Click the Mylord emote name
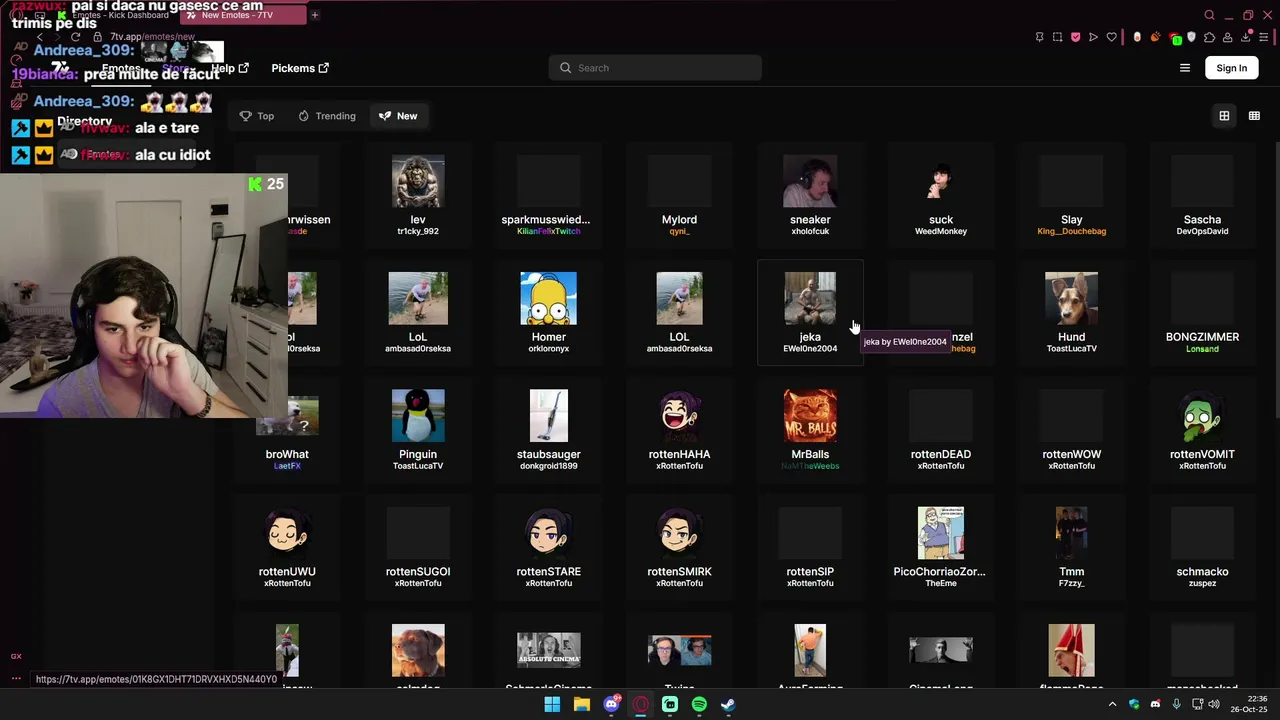Image resolution: width=1280 pixels, height=720 pixels. (679, 220)
